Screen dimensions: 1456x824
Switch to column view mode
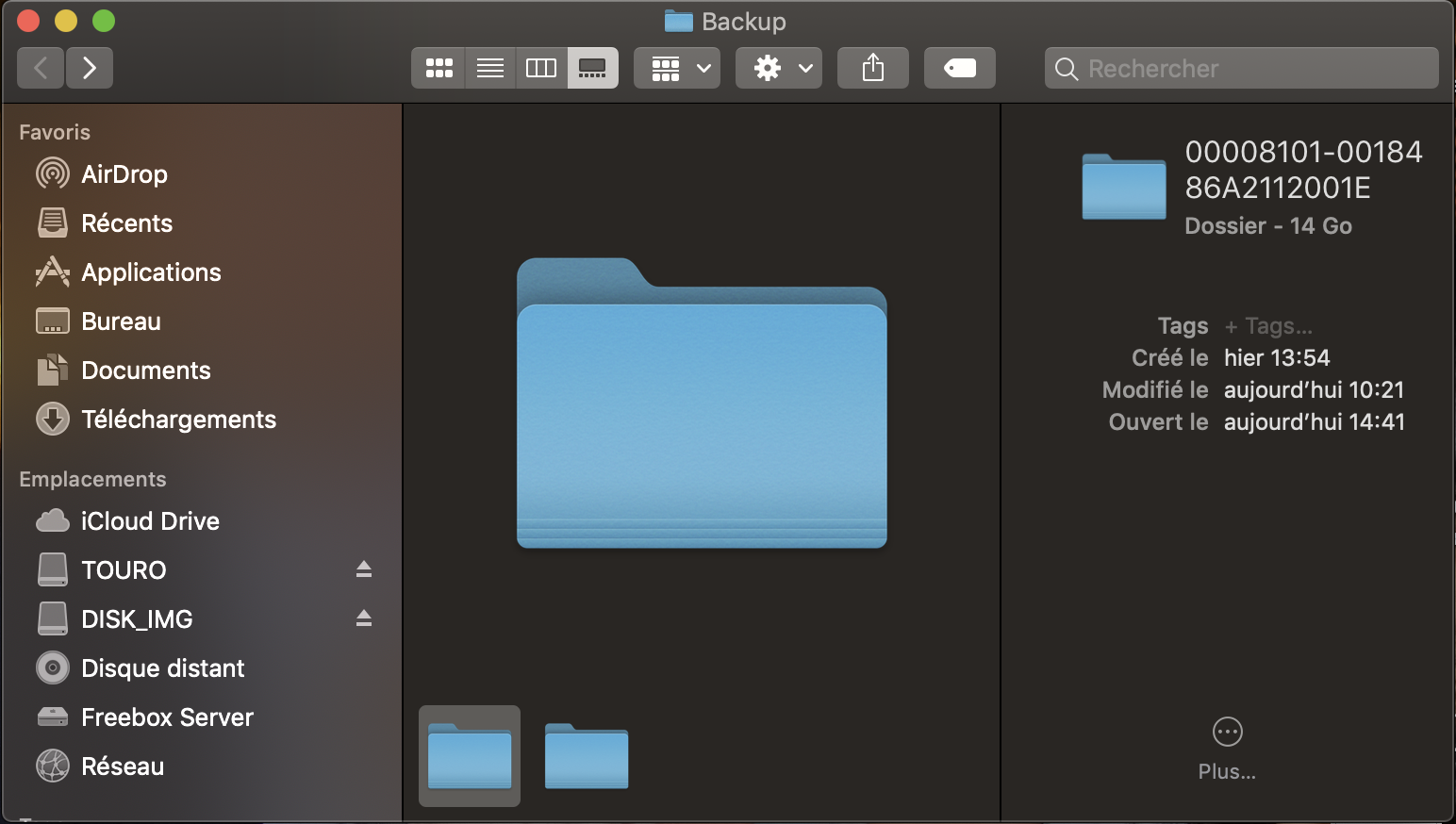click(541, 68)
